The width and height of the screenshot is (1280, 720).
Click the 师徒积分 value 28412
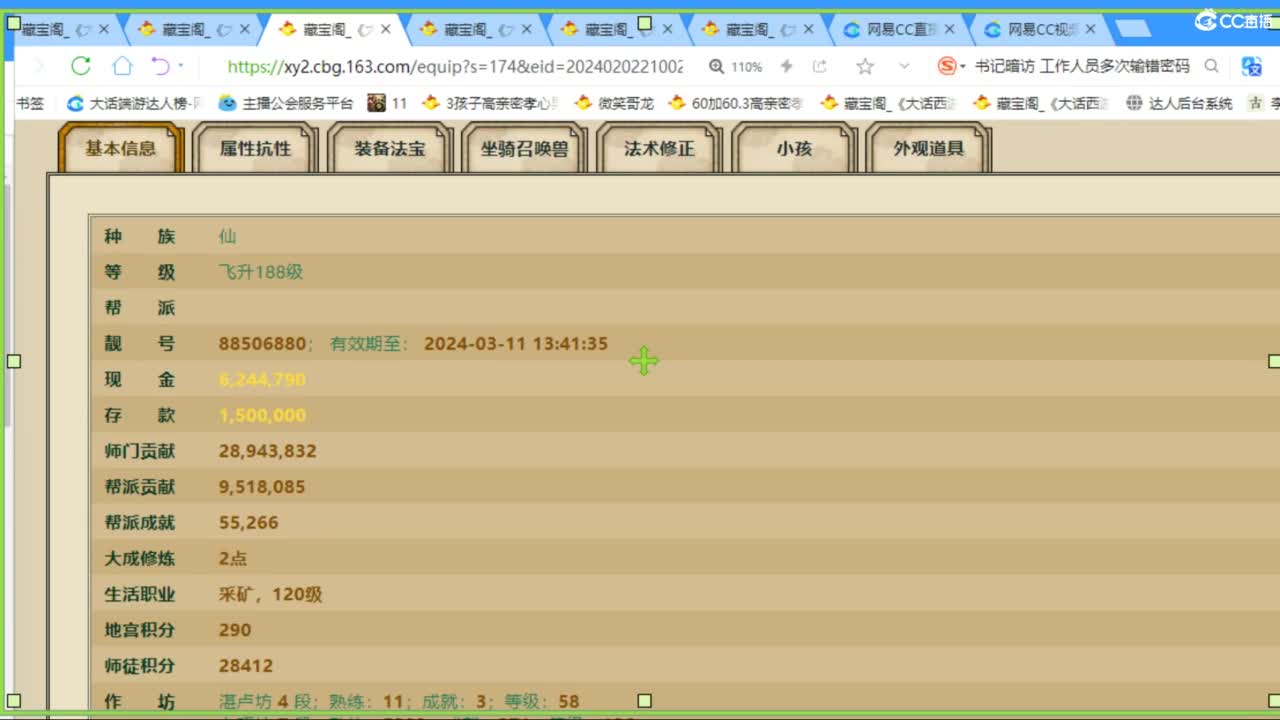[x=246, y=666]
